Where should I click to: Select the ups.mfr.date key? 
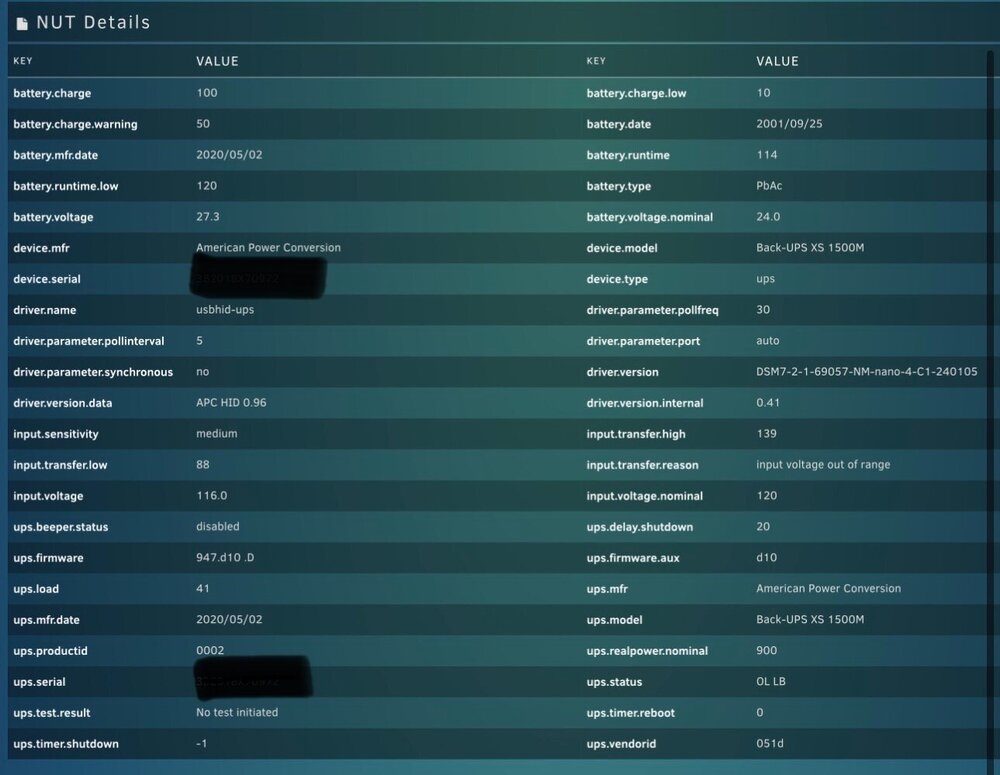(x=47, y=620)
